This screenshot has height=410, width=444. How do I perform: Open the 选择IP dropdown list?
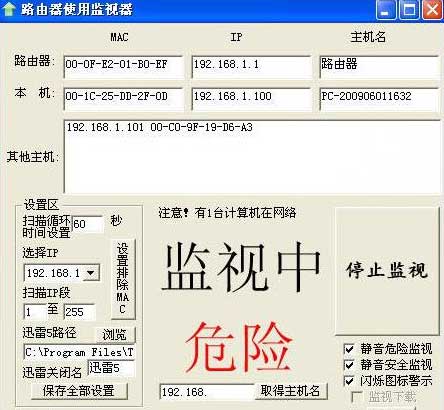tap(91, 273)
